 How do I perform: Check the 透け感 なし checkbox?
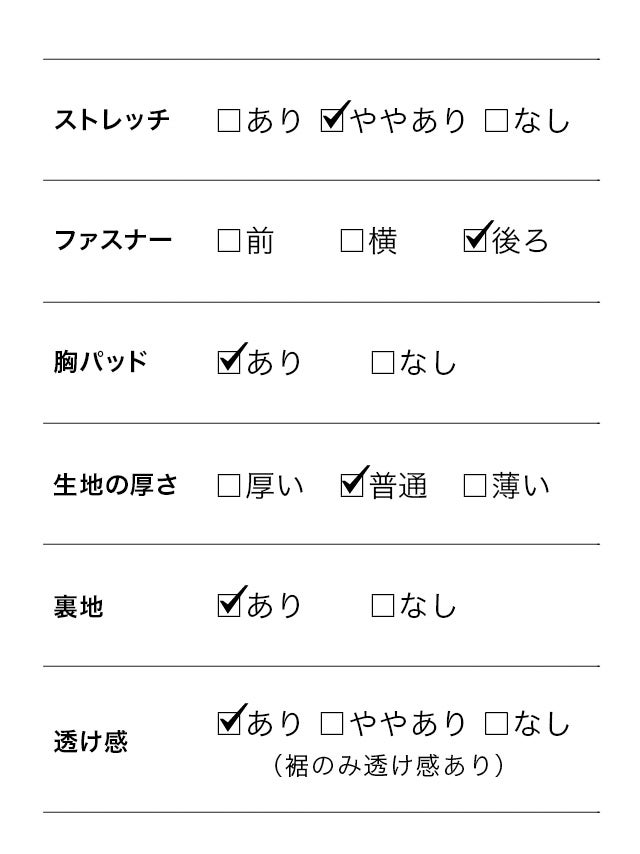496,722
